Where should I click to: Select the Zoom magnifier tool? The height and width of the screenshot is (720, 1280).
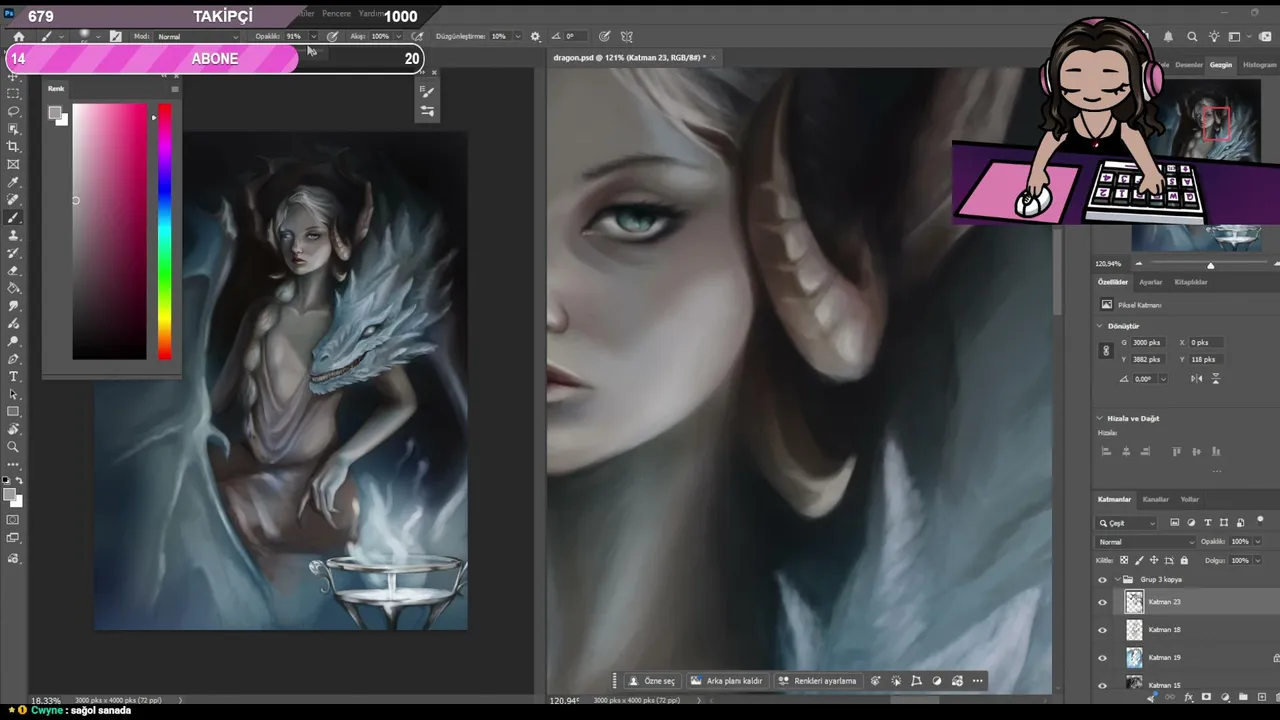(x=13, y=447)
